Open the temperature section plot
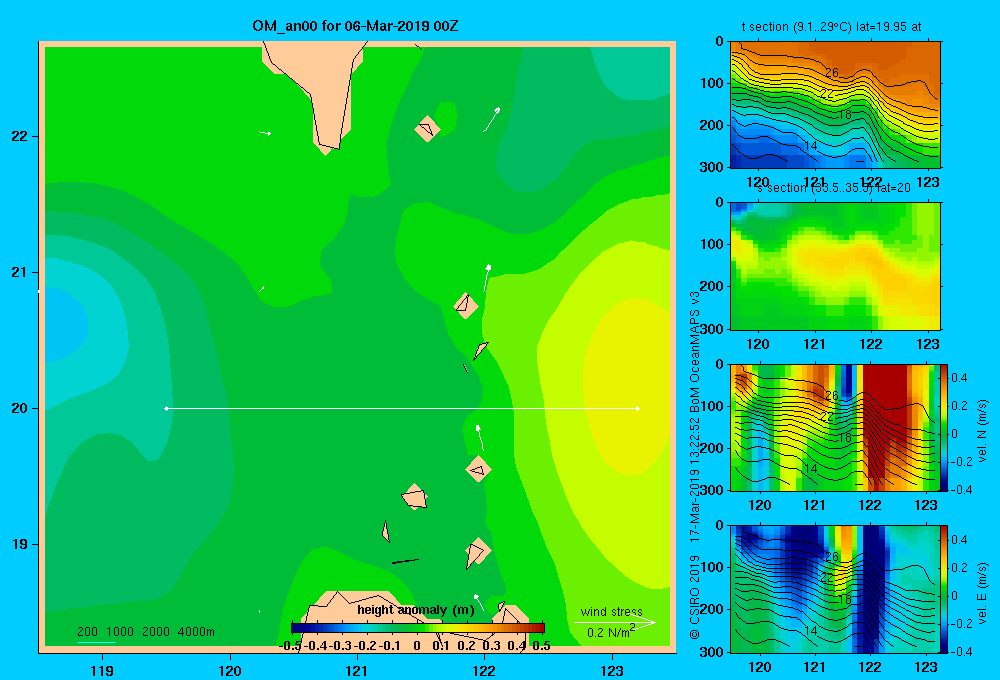The image size is (1000, 680). (x=835, y=105)
